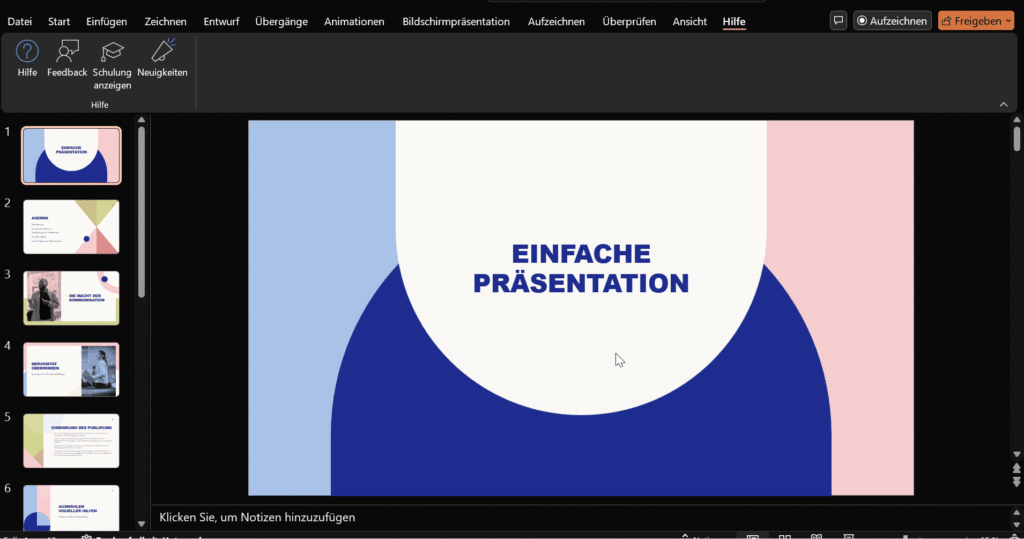This screenshot has height=539, width=1024.
Task: Click the down arrow of the notes scrollbar
Action: coord(1017,524)
